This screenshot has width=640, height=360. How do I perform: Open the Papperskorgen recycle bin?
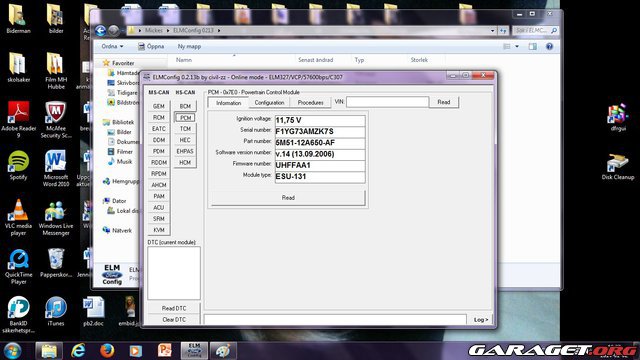click(x=56, y=263)
